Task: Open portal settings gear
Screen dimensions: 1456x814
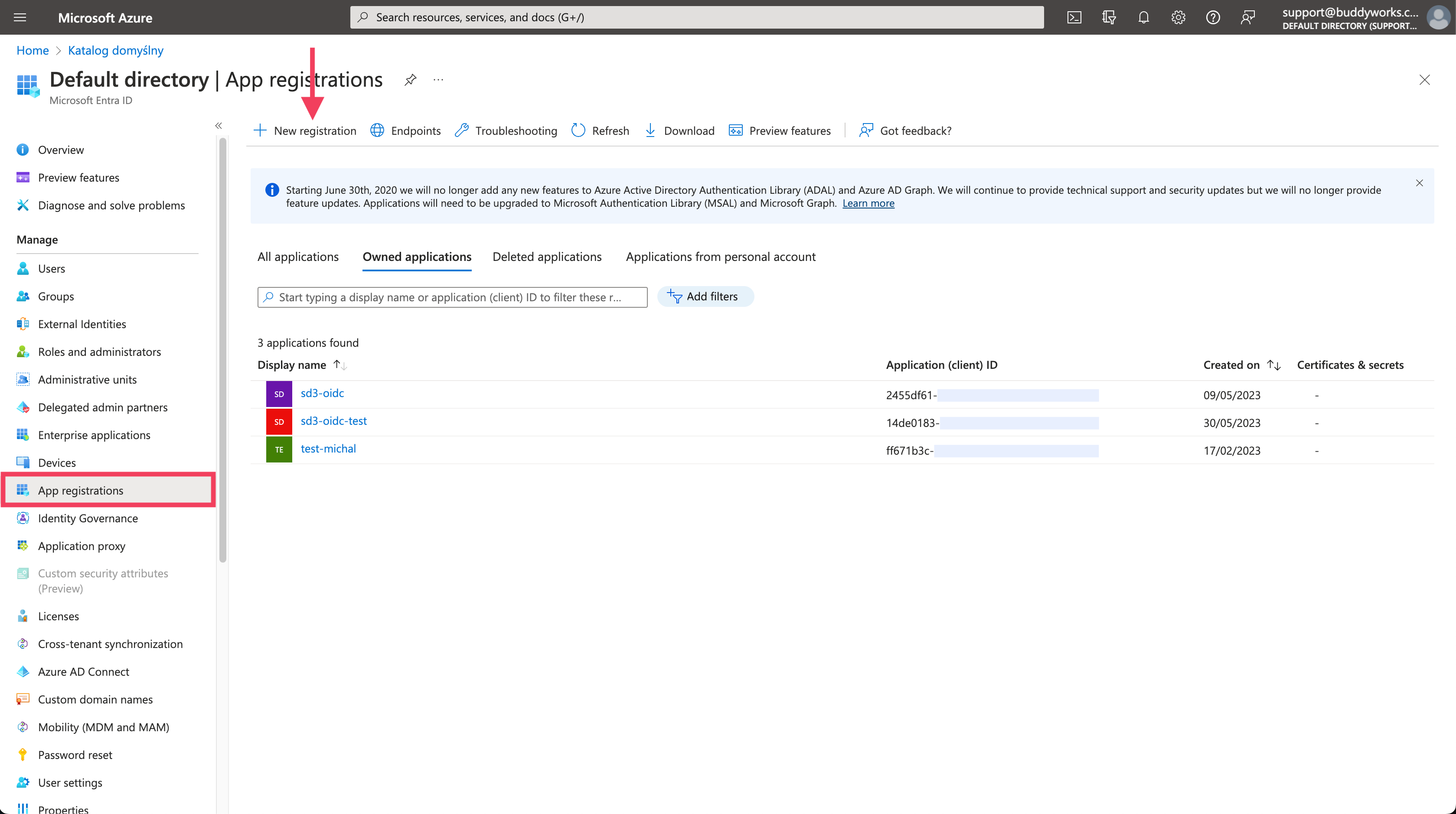Action: (x=1178, y=17)
